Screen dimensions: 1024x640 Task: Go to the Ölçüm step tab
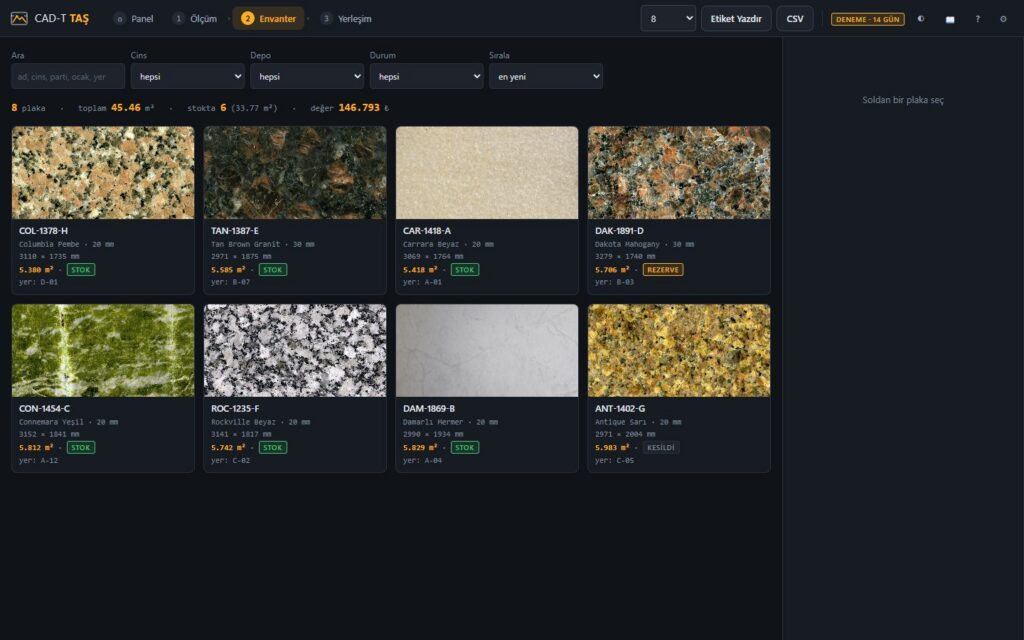tap(195, 18)
